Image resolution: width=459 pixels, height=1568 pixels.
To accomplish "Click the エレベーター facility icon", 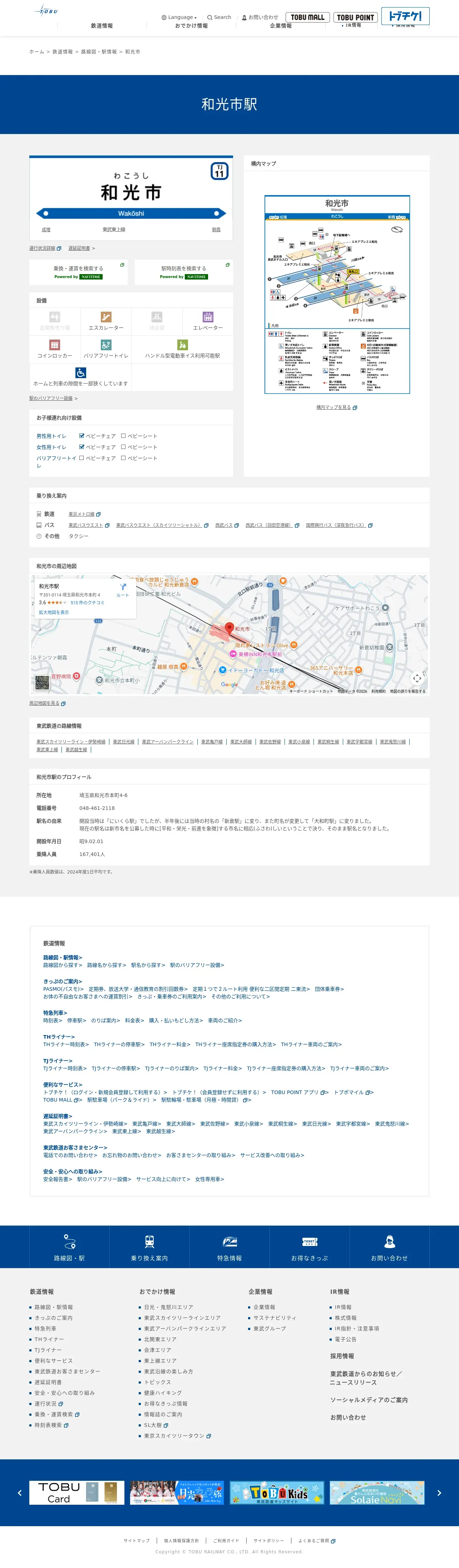I will (x=208, y=317).
